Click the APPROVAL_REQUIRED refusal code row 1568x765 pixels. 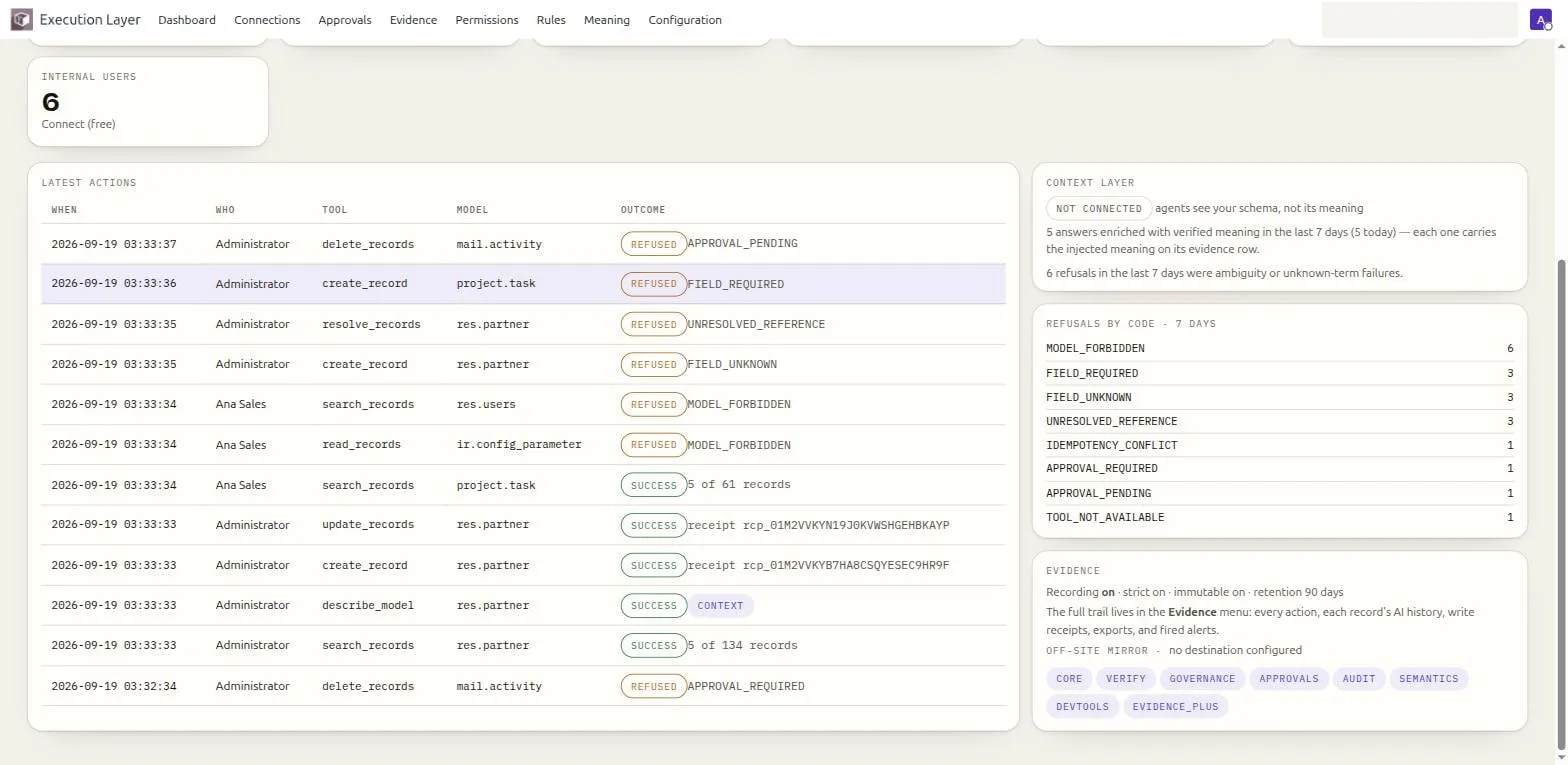point(1279,469)
